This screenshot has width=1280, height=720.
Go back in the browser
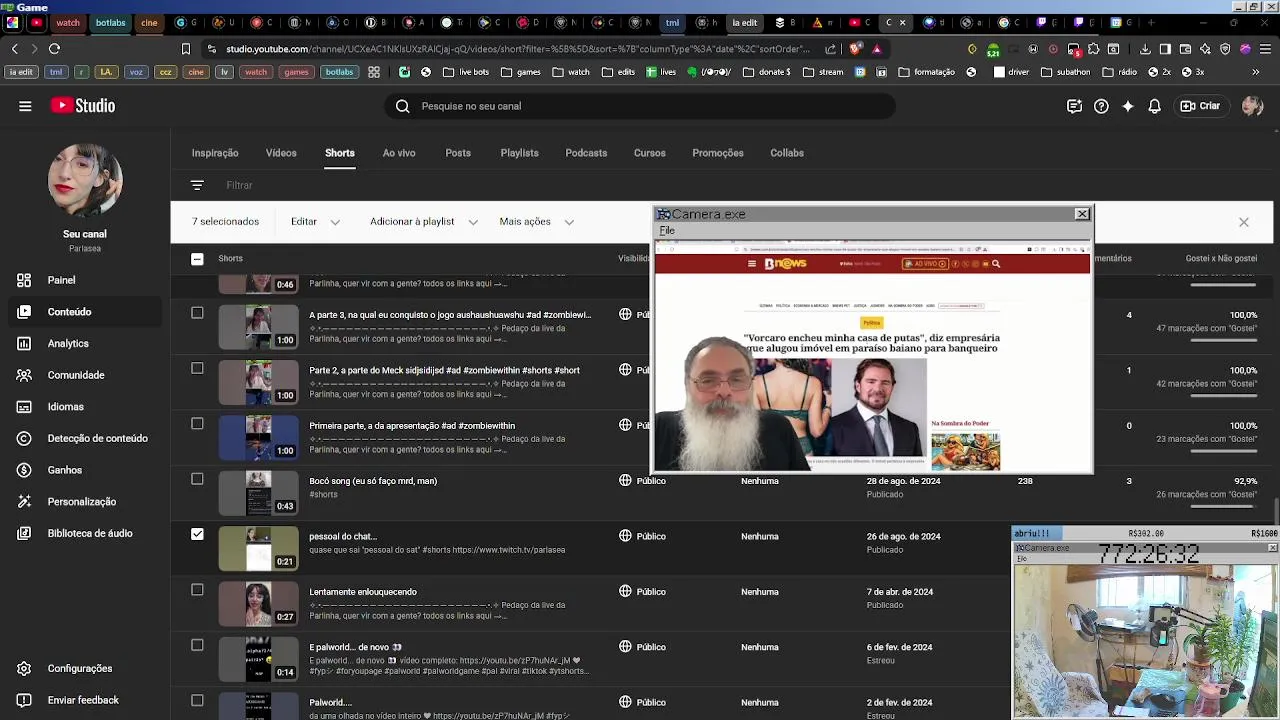(14, 49)
